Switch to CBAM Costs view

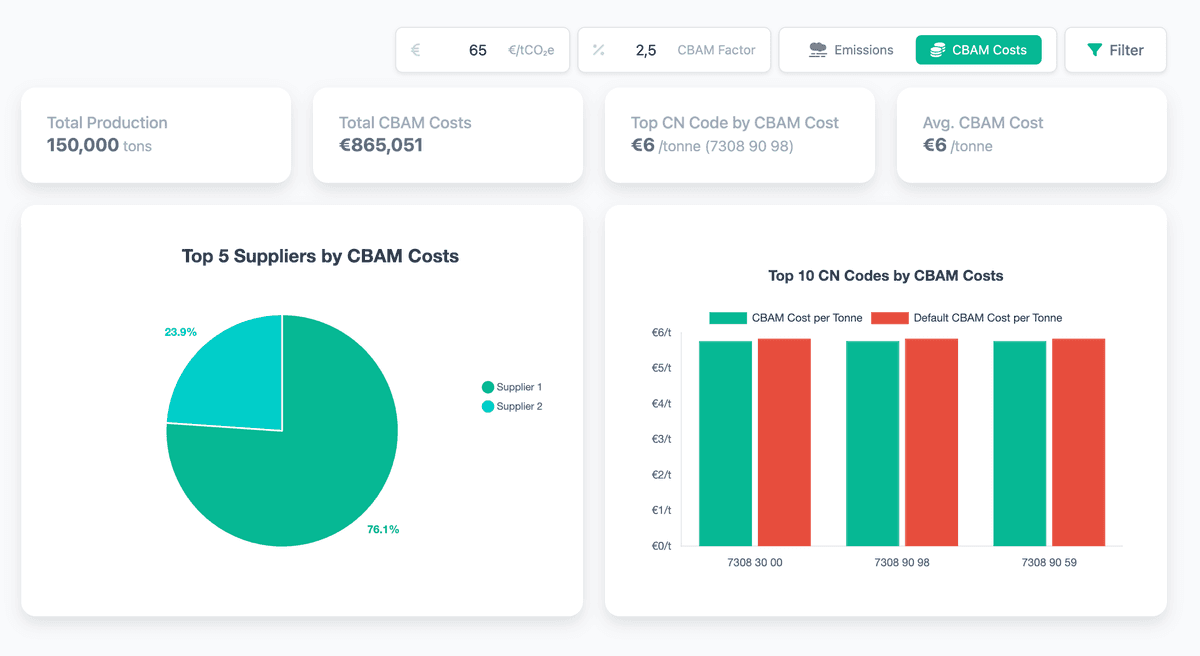978,50
